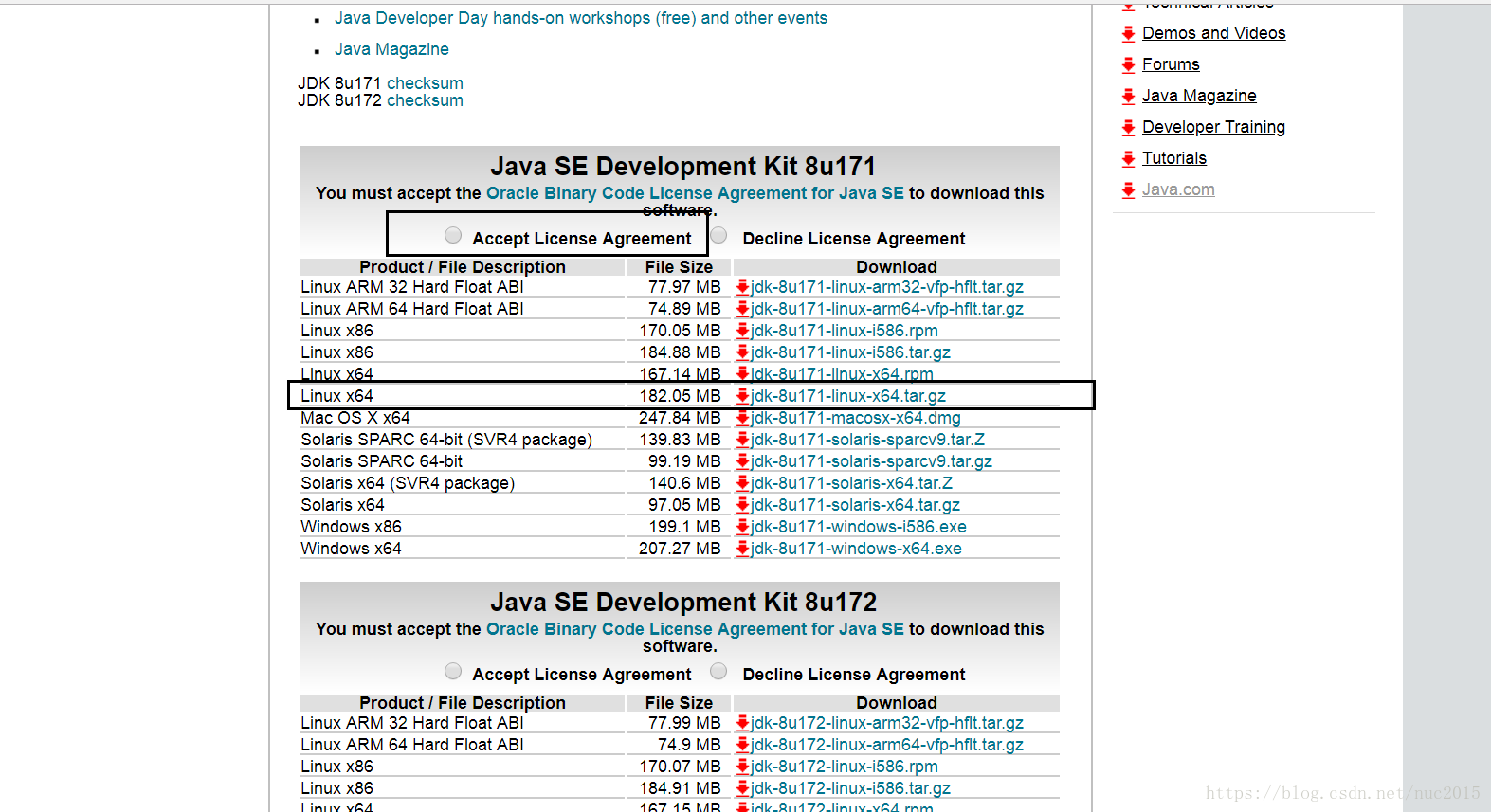Select Decline License Agreement radio for 8u171

point(718,235)
